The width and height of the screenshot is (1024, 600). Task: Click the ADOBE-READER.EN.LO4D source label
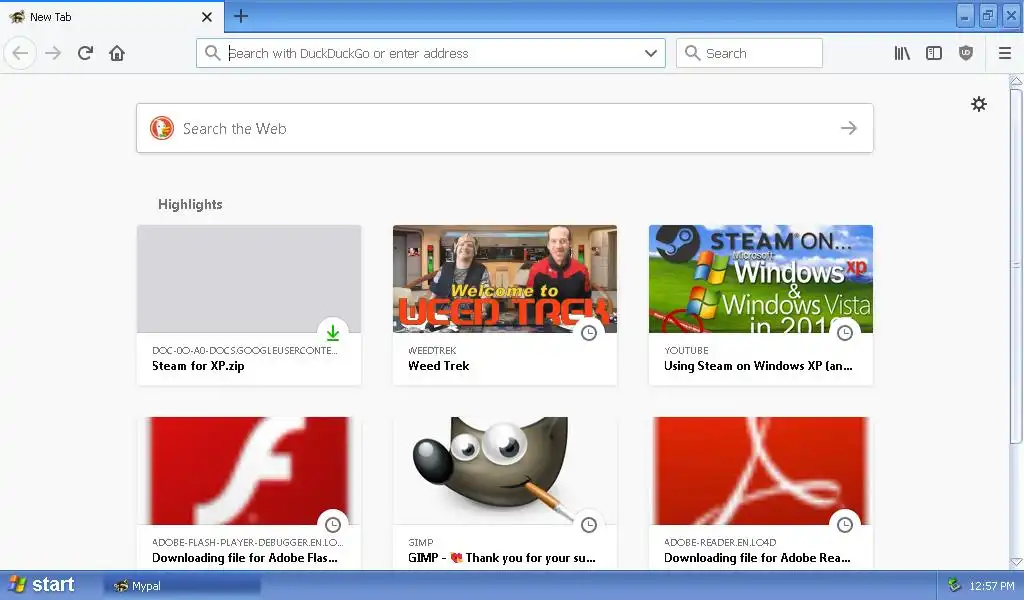(720, 543)
